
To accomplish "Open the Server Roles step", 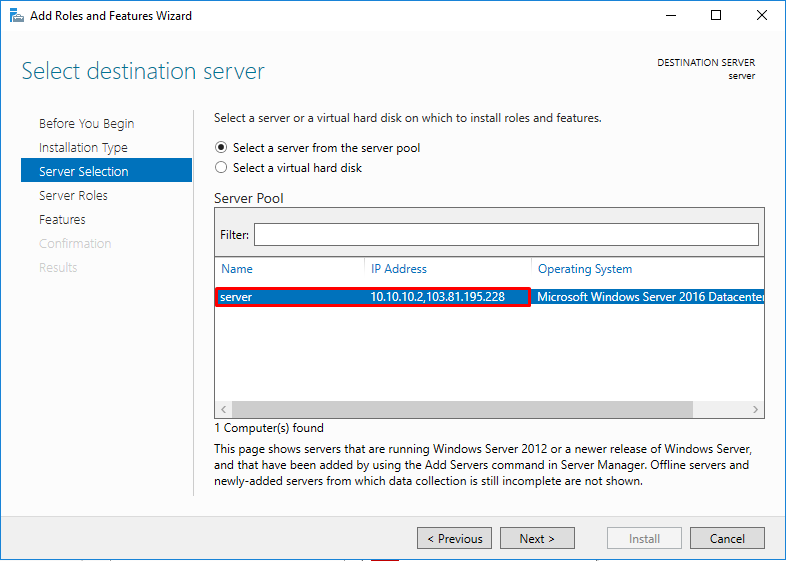I will [73, 196].
